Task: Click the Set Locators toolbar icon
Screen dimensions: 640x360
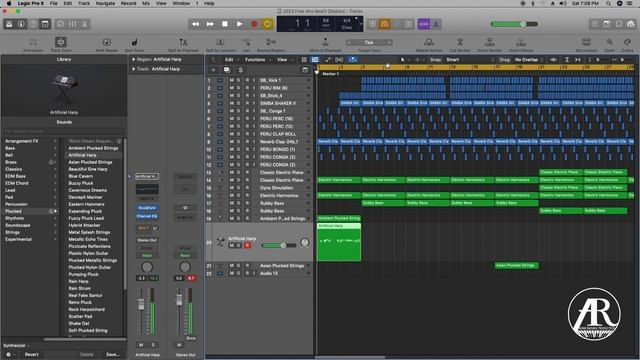Action: pyautogui.click(x=586, y=42)
